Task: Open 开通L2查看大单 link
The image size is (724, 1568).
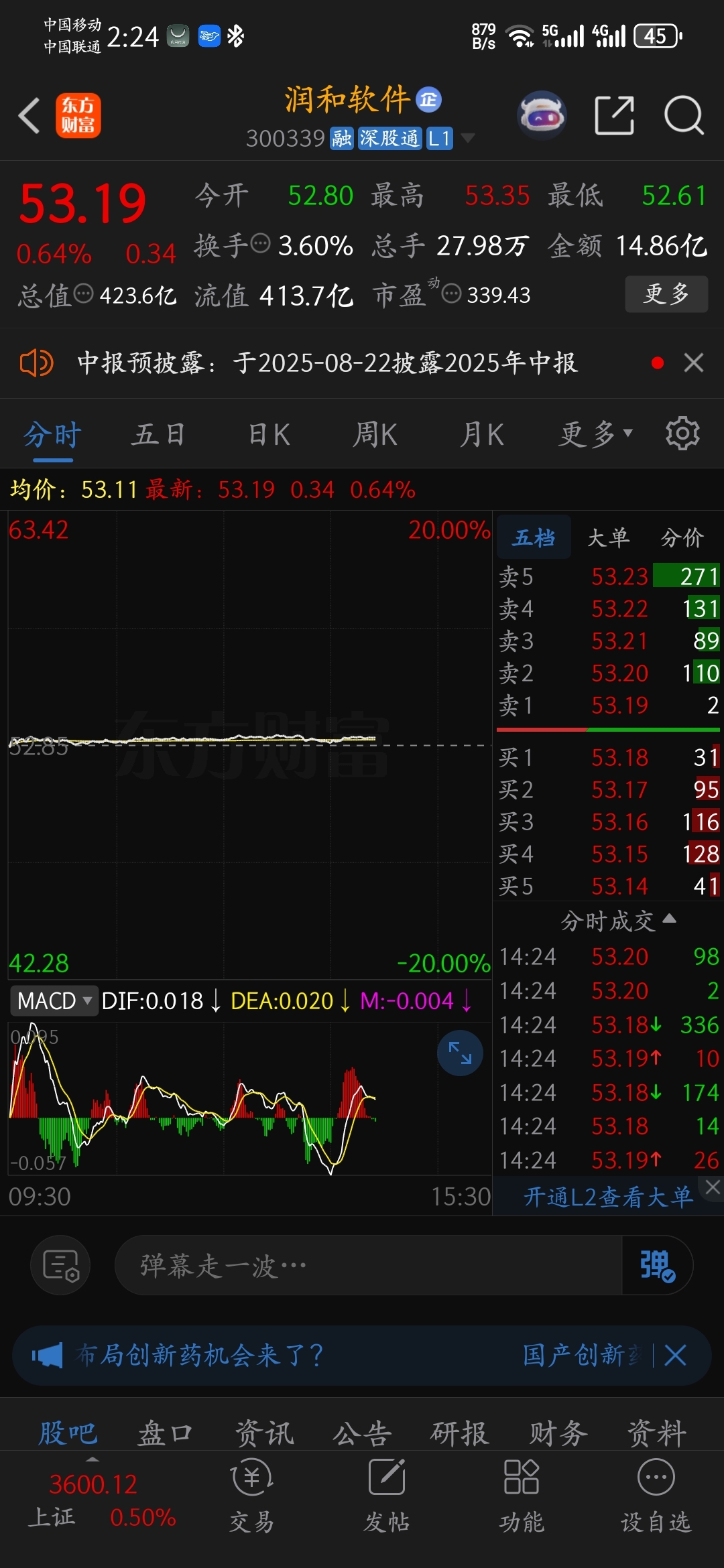Action: pos(607,1197)
